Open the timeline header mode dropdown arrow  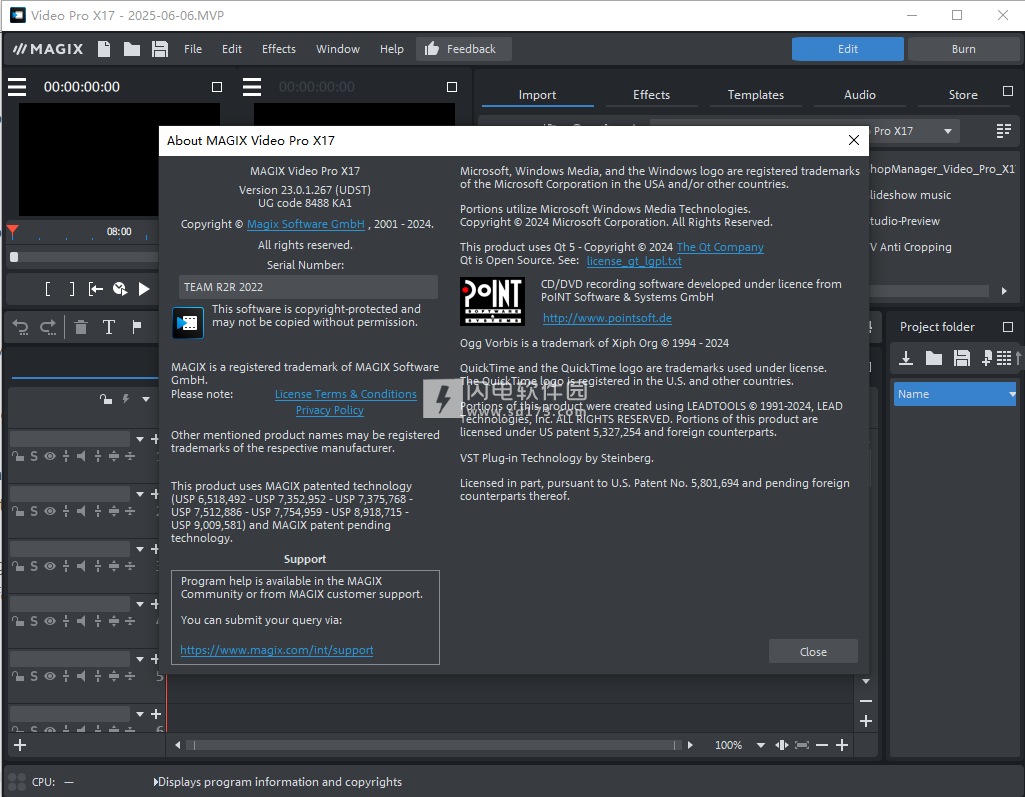[146, 399]
